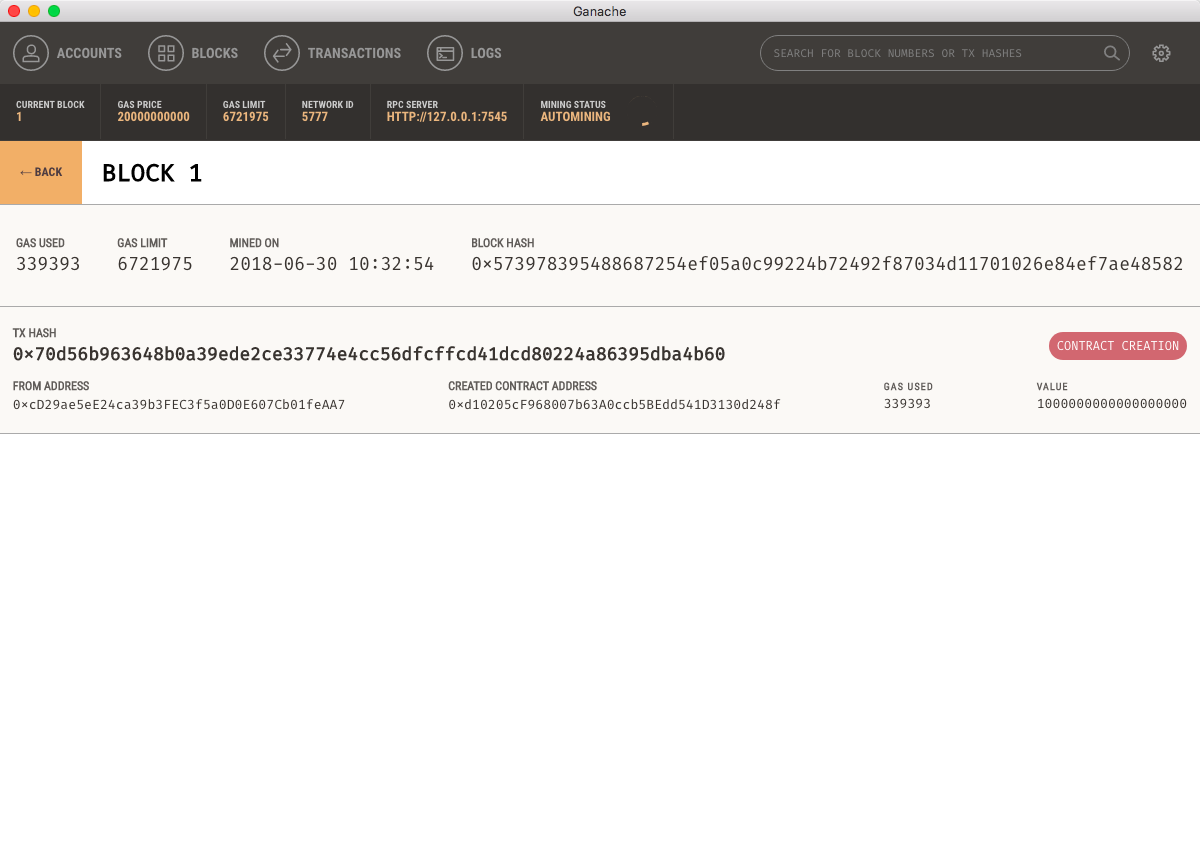Click the Mining Status AUTOMINING value
Viewport: 1200px width, 852px height.
pos(575,117)
